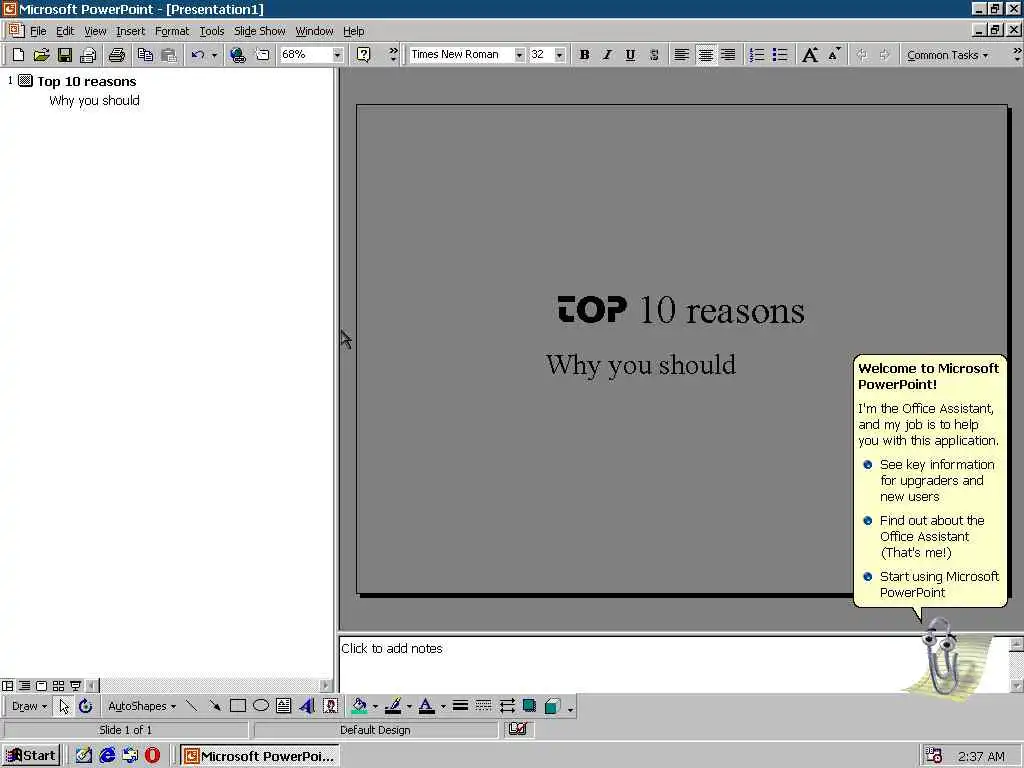Save the presentation with the floppy icon
This screenshot has height=768, width=1024.
pos(64,55)
